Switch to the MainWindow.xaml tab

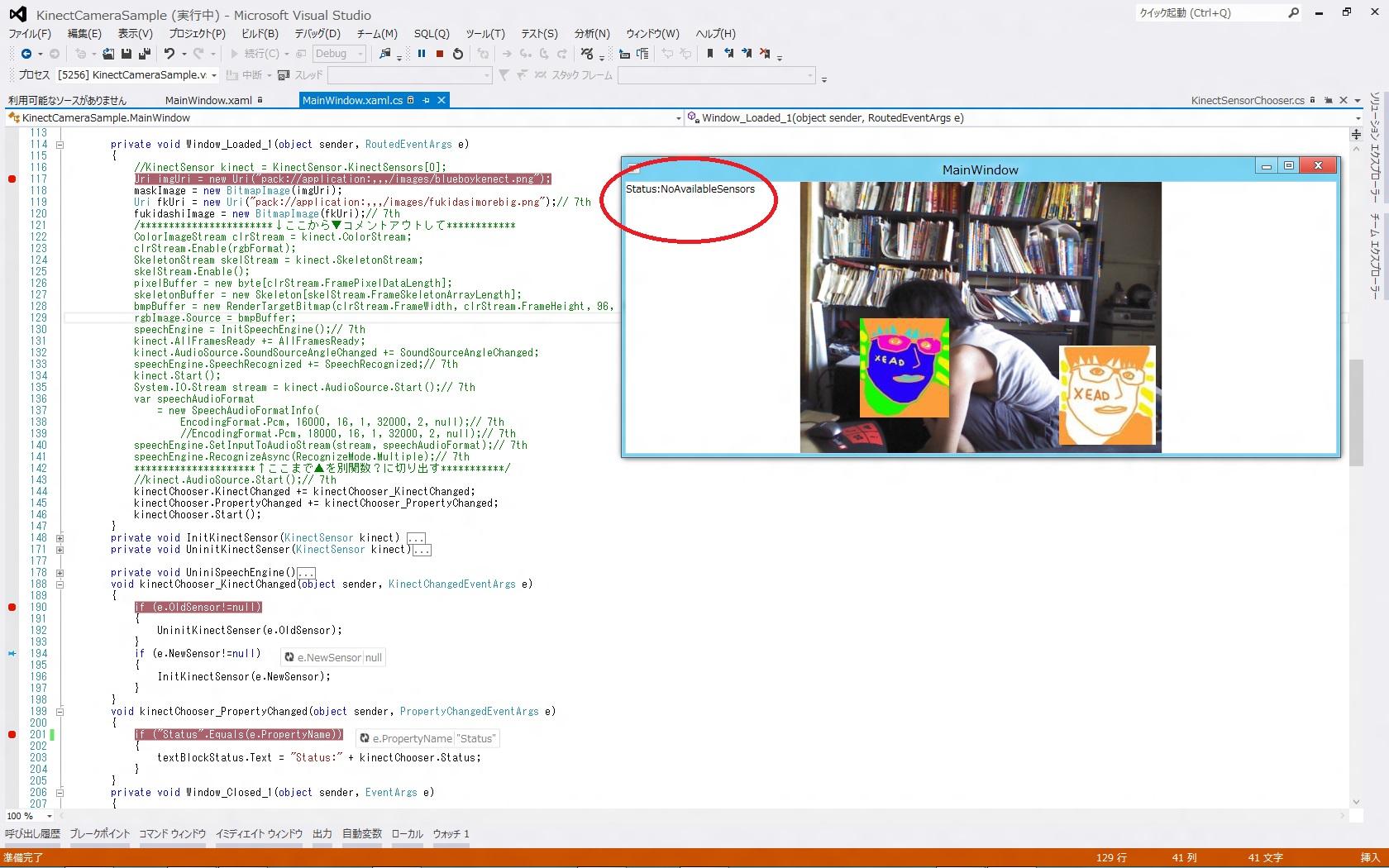coord(208,100)
